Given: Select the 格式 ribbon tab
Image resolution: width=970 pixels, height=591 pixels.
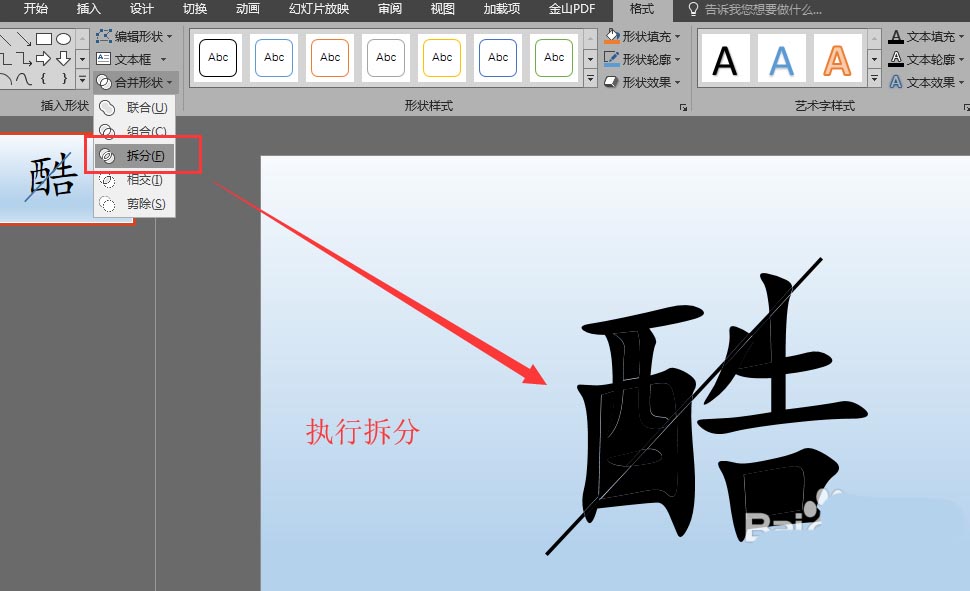Looking at the screenshot, I should [642, 9].
